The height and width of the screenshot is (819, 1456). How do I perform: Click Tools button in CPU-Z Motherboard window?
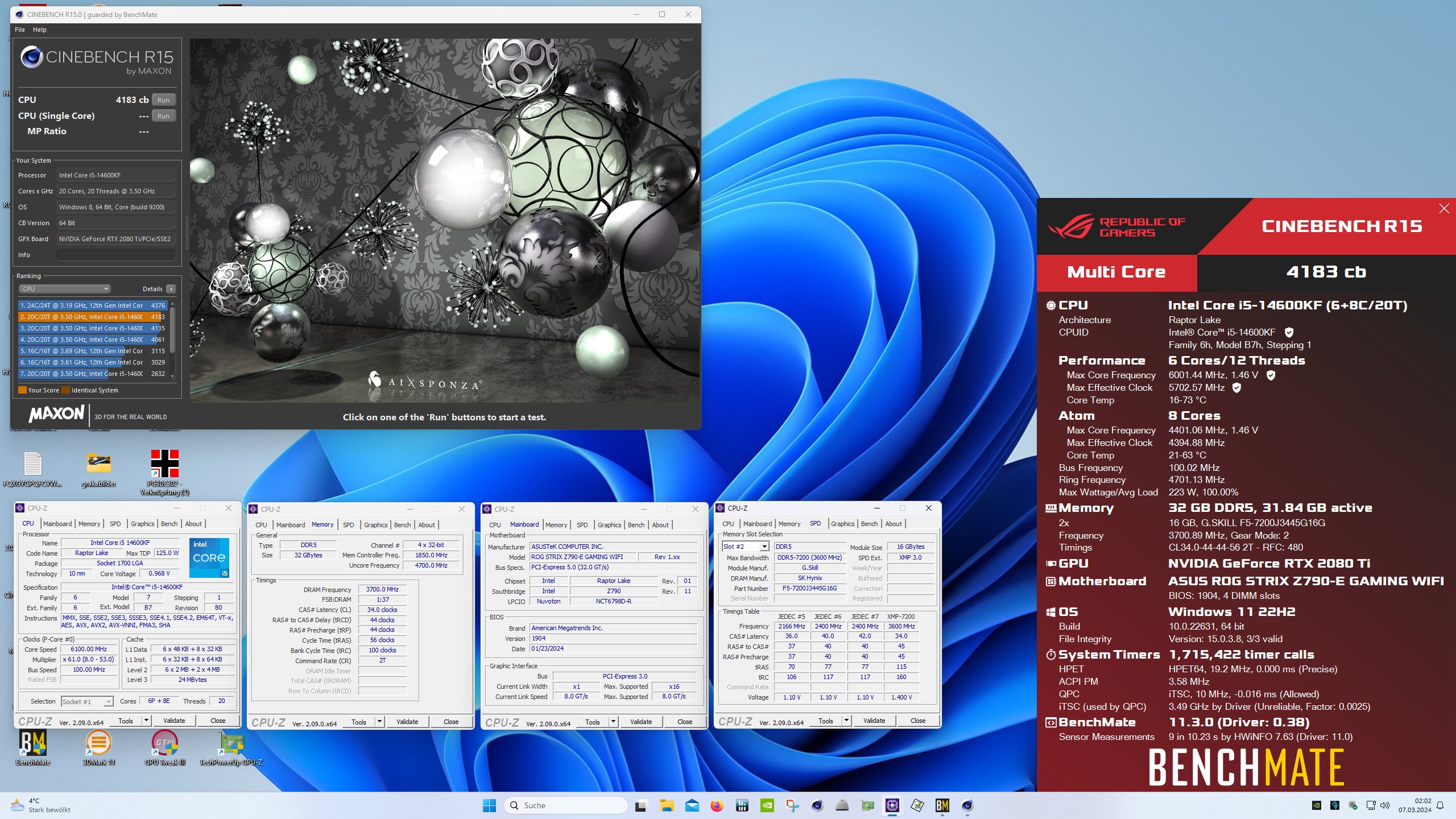coord(593,722)
